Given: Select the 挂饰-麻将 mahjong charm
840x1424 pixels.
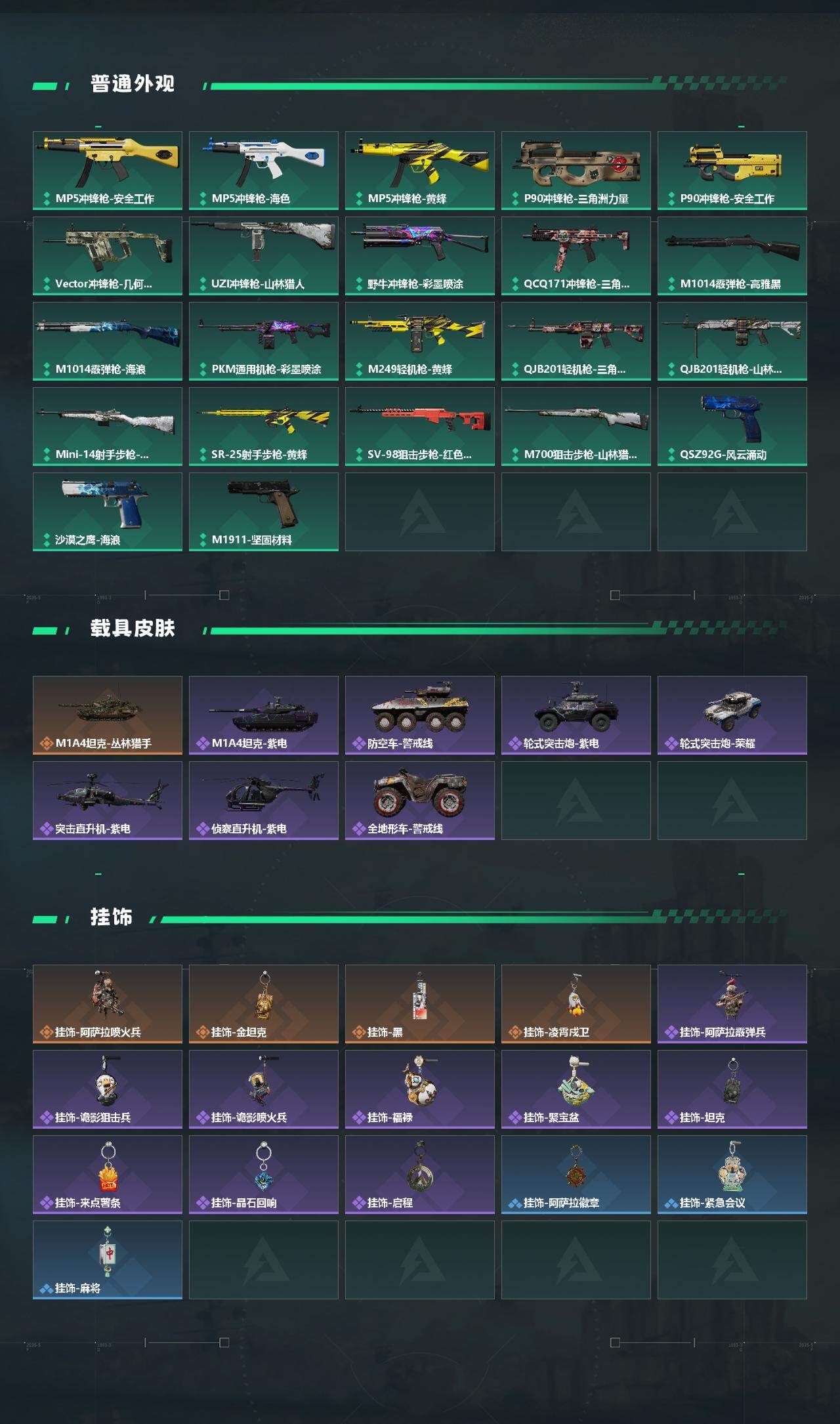Looking at the screenshot, I should 108,1260.
